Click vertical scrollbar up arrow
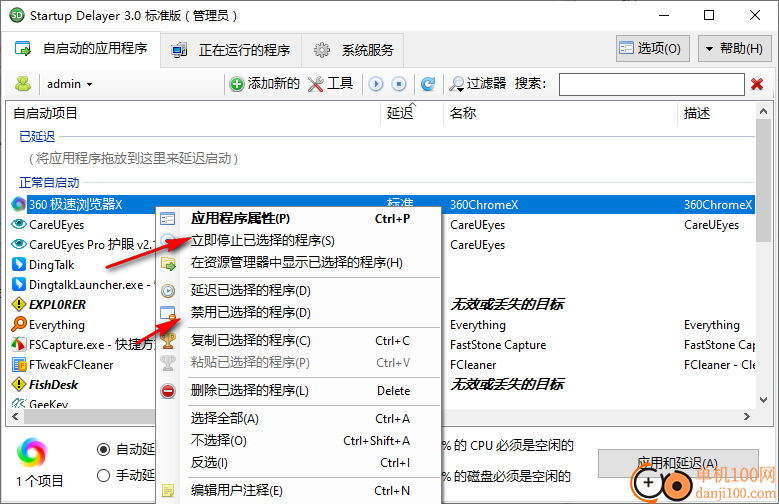The height and width of the screenshot is (504, 779). click(764, 112)
